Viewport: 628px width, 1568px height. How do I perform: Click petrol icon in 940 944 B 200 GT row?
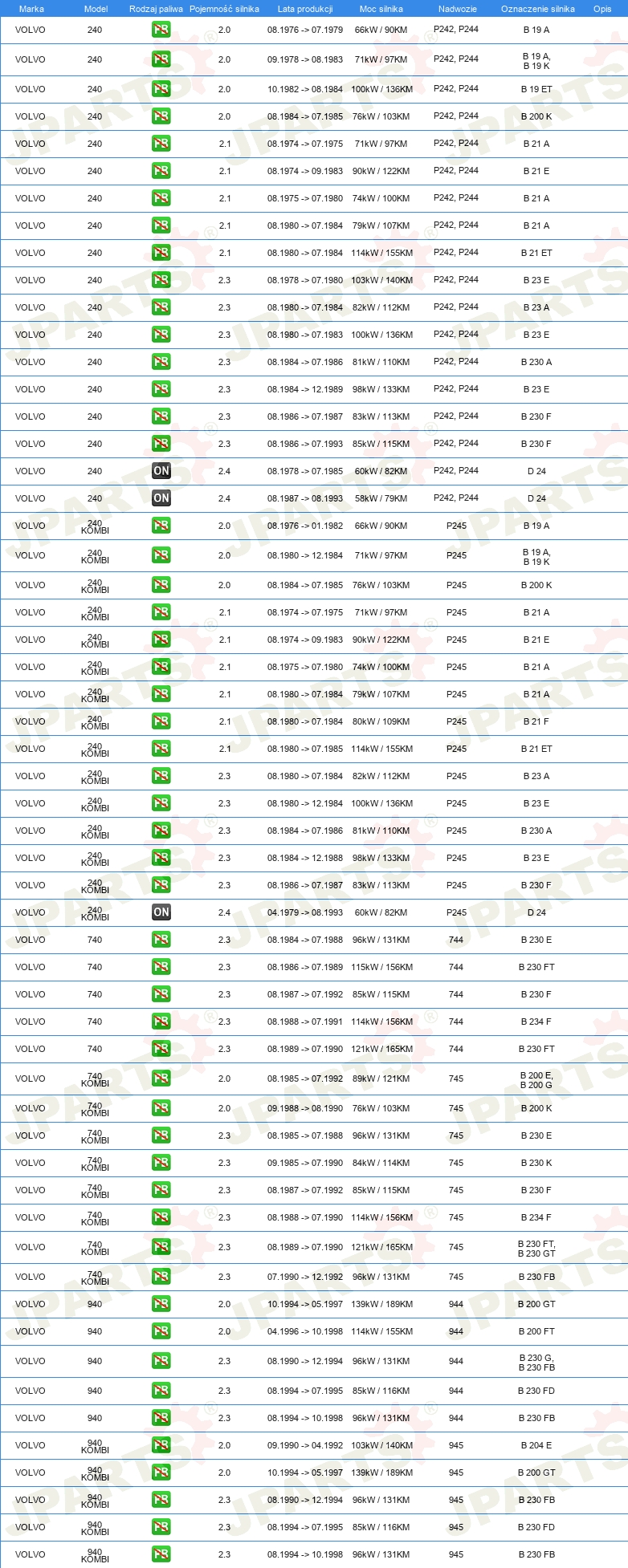[x=161, y=1304]
